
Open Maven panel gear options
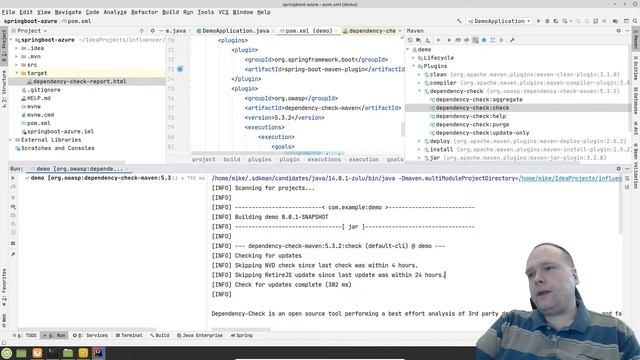(618, 31)
